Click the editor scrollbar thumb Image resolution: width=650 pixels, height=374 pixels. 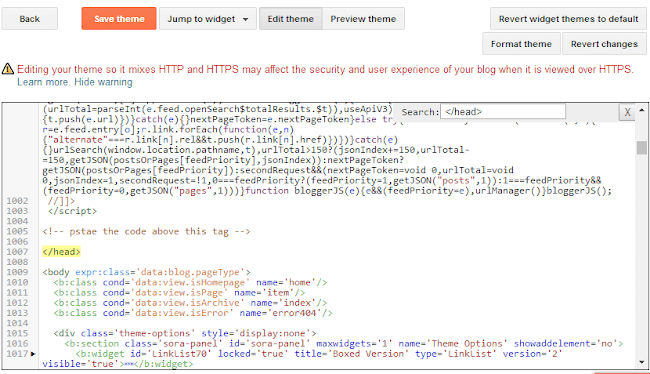point(642,147)
